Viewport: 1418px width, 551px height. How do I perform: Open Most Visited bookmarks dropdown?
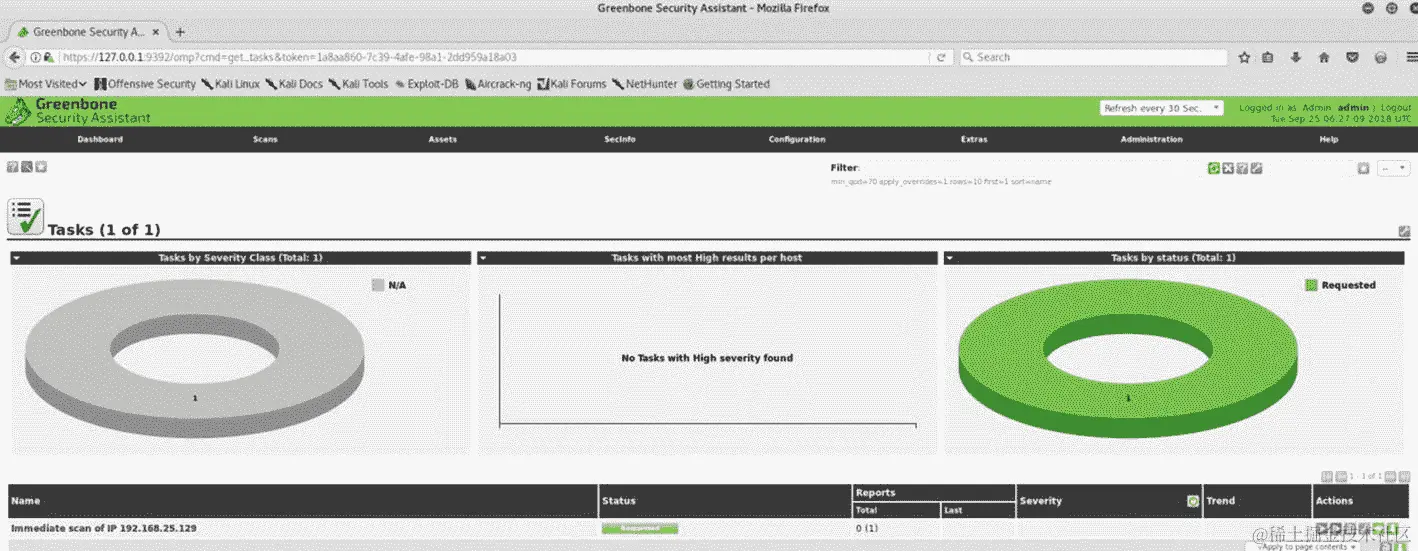(x=47, y=84)
